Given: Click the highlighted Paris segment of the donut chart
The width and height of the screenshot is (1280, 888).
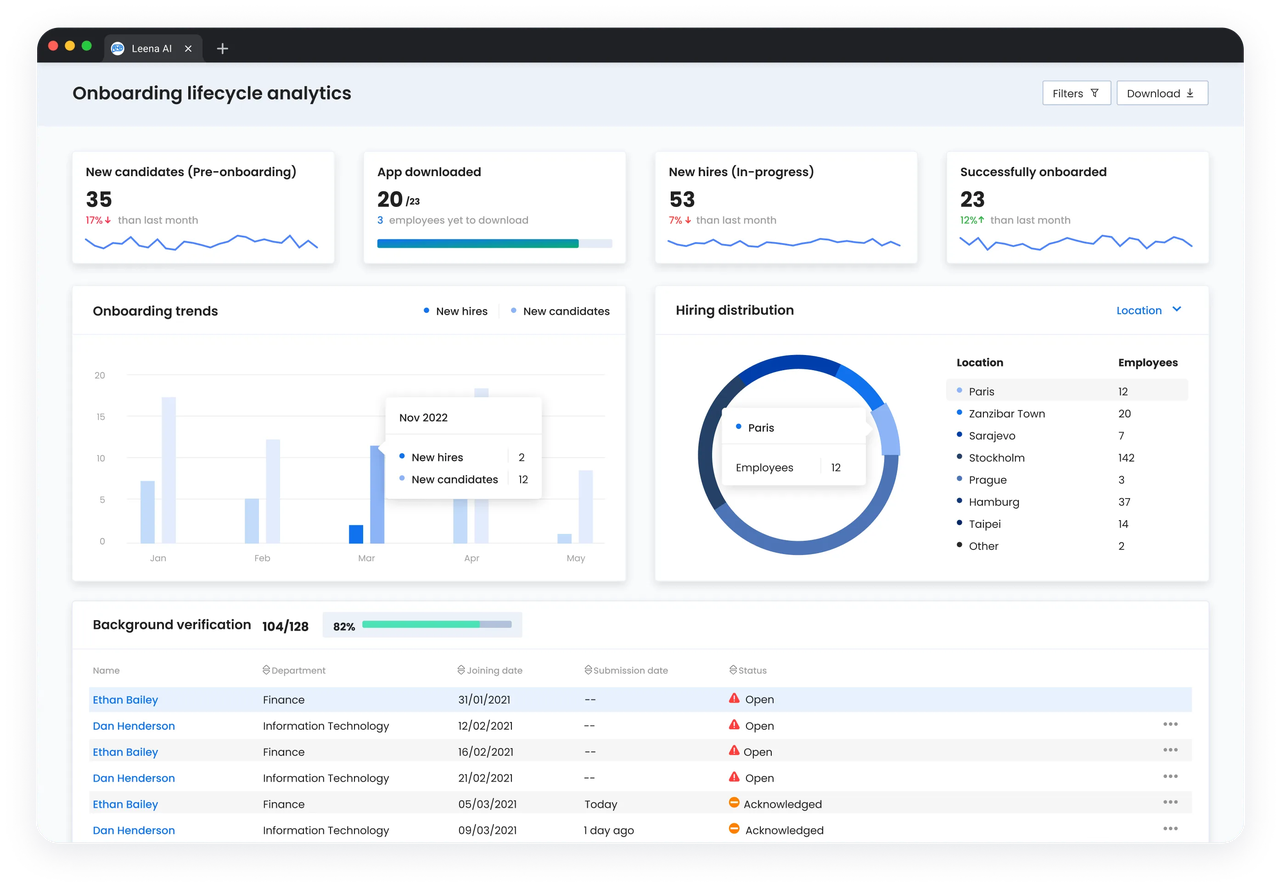Looking at the screenshot, I should (x=886, y=430).
